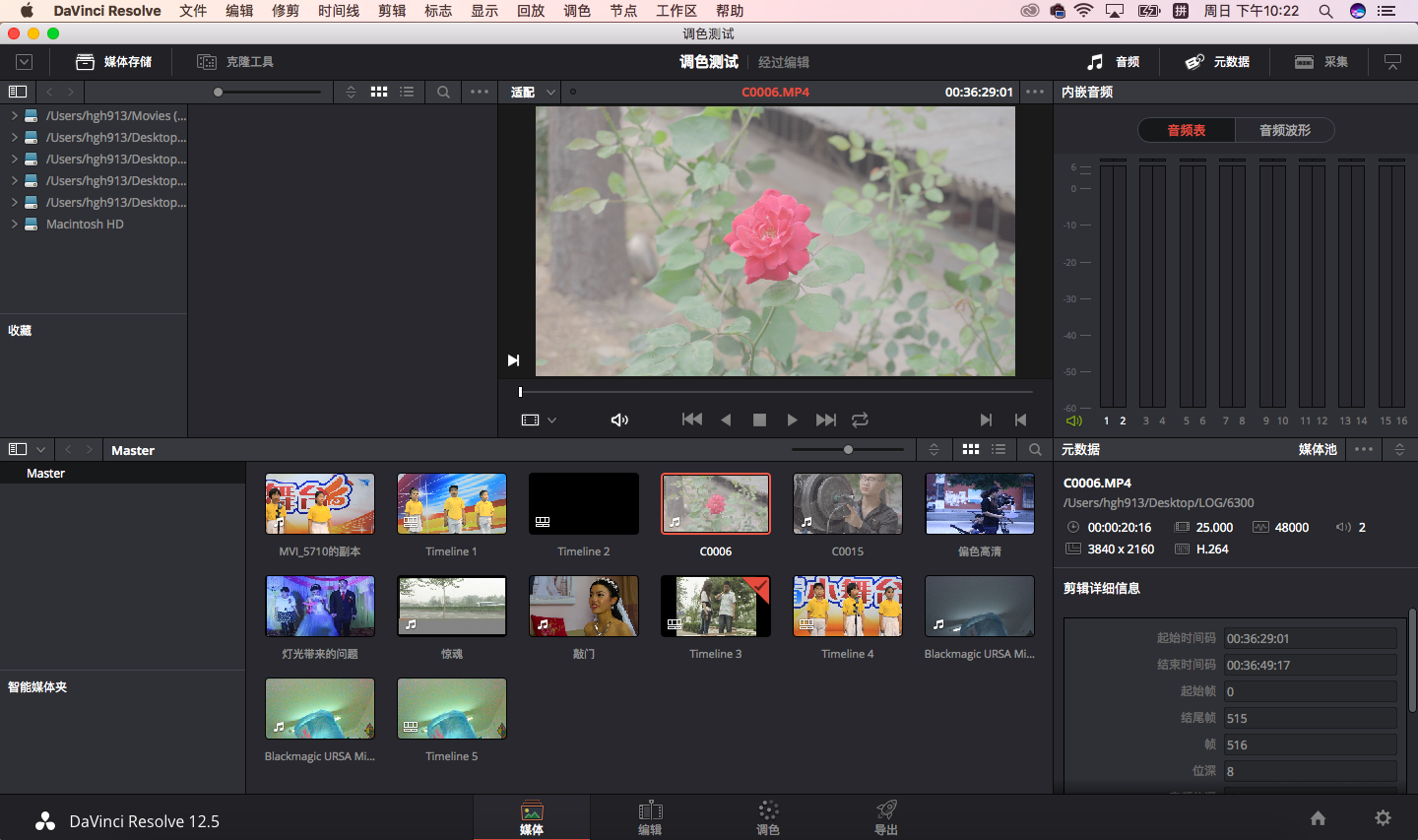1418x840 pixels.
Task: Expand the /Users/hgh913/Movies volume
Action: (14, 115)
